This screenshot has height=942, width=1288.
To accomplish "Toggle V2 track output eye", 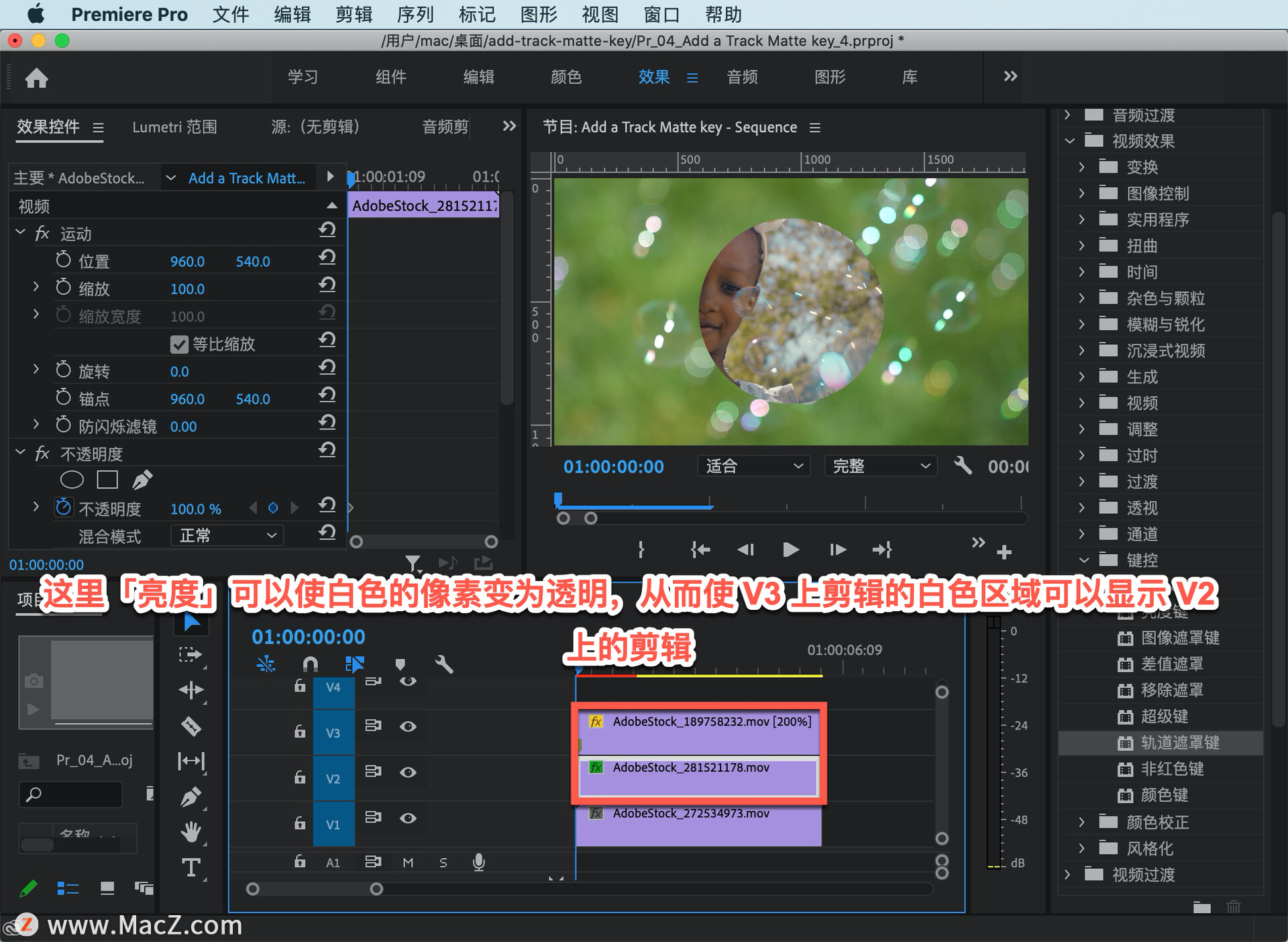I will 408,772.
